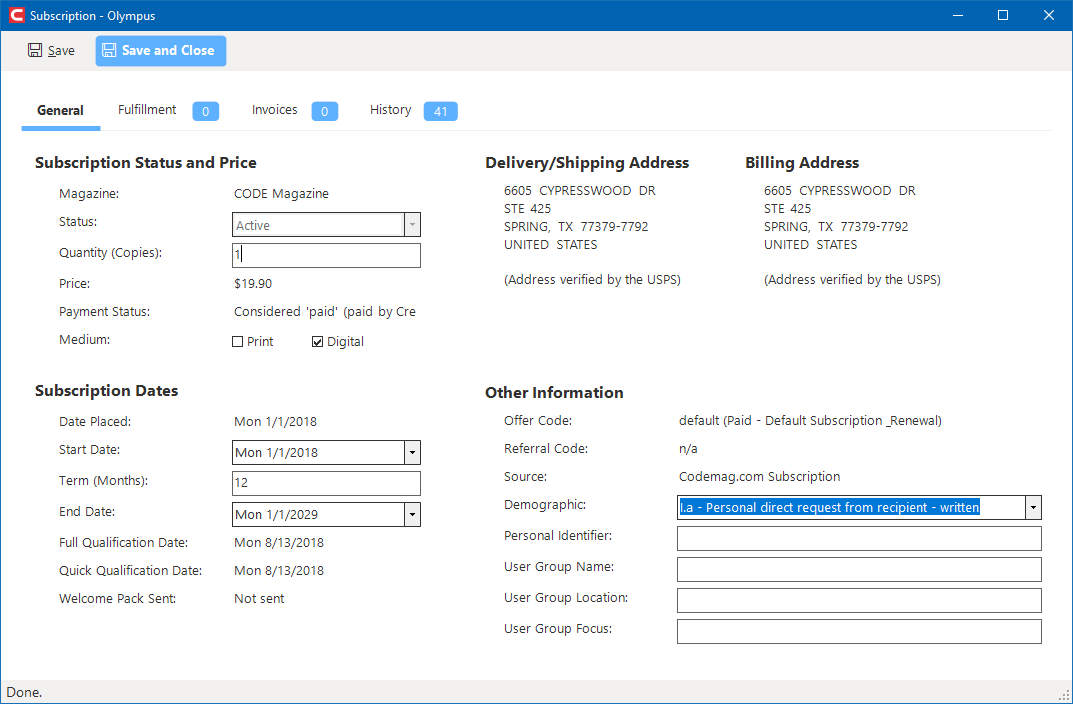The width and height of the screenshot is (1073, 704).
Task: Click the delivery address line 'SPRING, TX 77379-7792'
Action: pos(576,226)
